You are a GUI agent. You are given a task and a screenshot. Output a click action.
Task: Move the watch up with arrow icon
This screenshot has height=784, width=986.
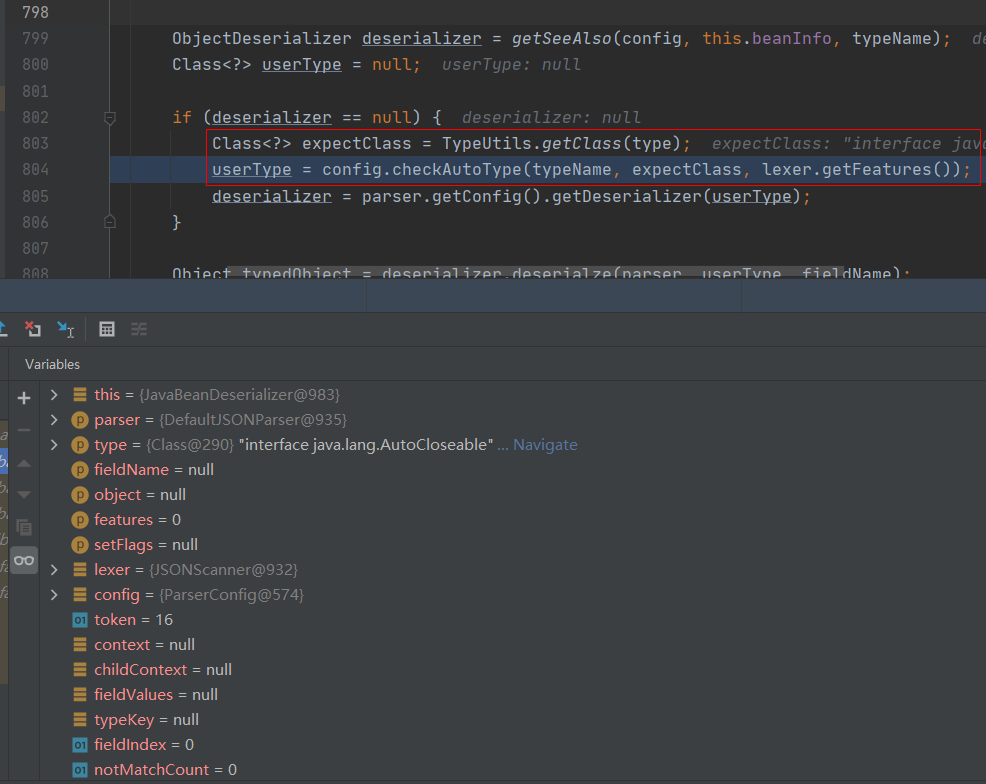tap(24, 463)
